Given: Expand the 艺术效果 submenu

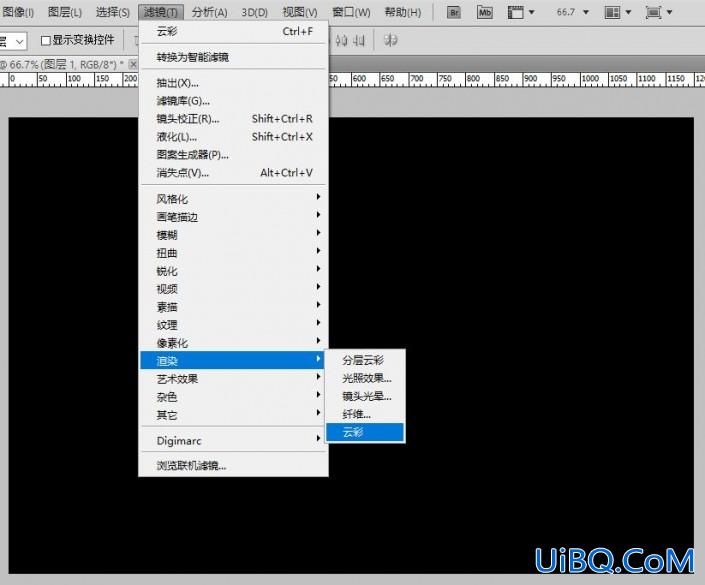Looking at the screenshot, I should 233,378.
